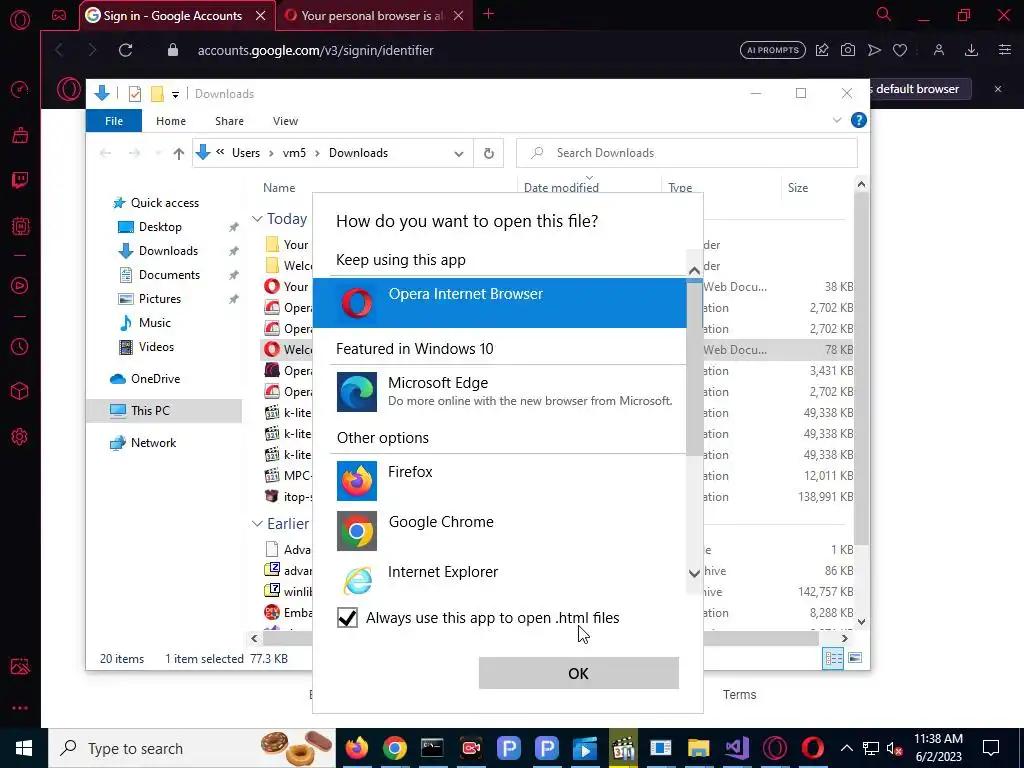Confirm the dialog with OK

click(x=579, y=673)
